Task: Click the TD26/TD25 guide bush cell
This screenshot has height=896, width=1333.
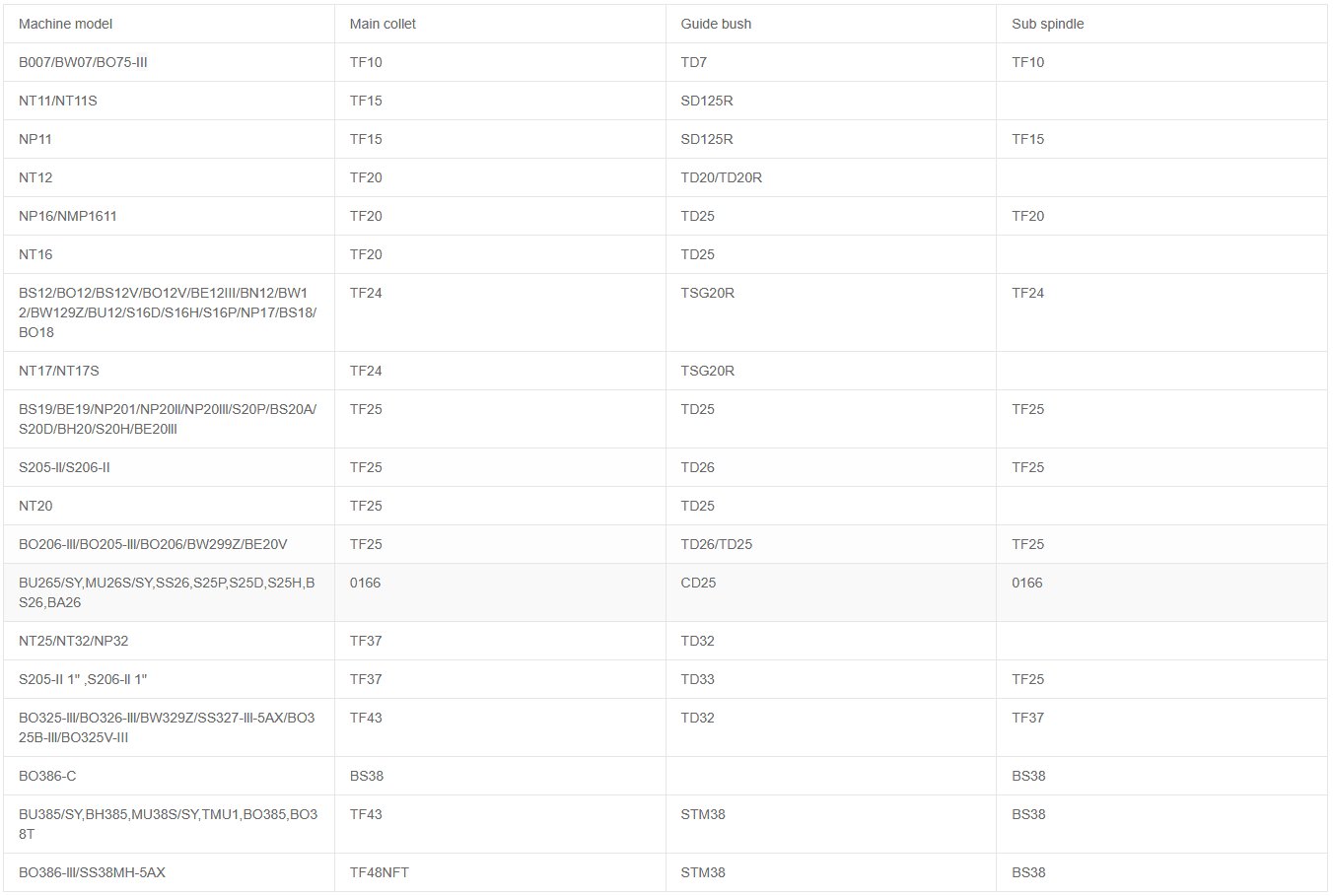Action: (831, 544)
